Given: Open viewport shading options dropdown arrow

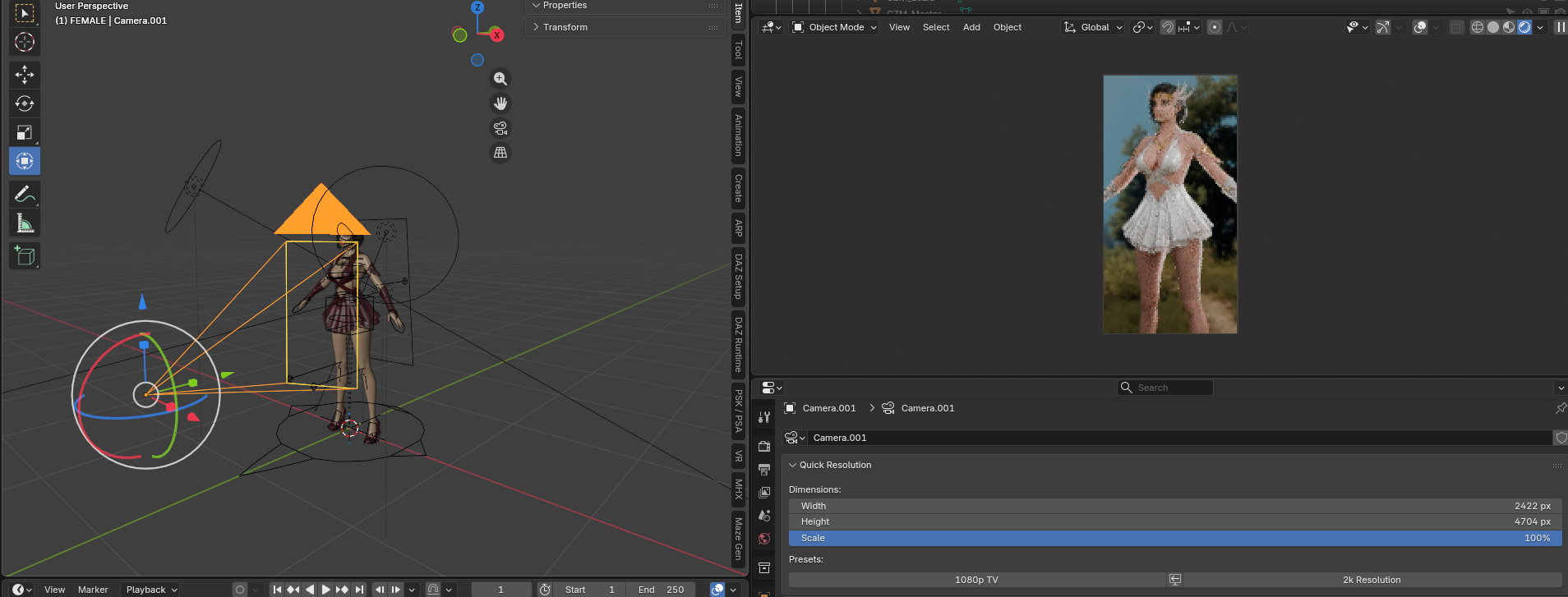Looking at the screenshot, I should [1540, 27].
